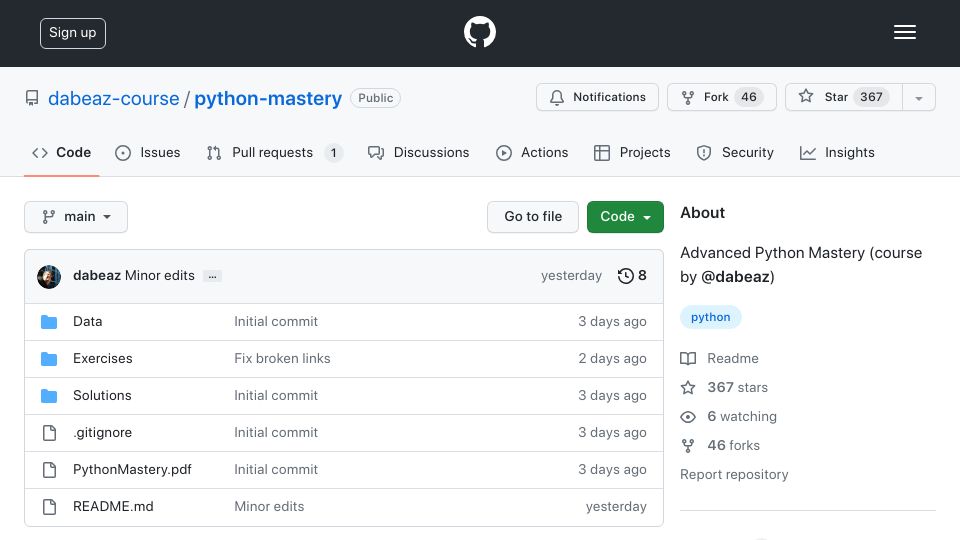Click the python topic tag
Screen dimensions: 960x540
pyautogui.click(x=710, y=317)
